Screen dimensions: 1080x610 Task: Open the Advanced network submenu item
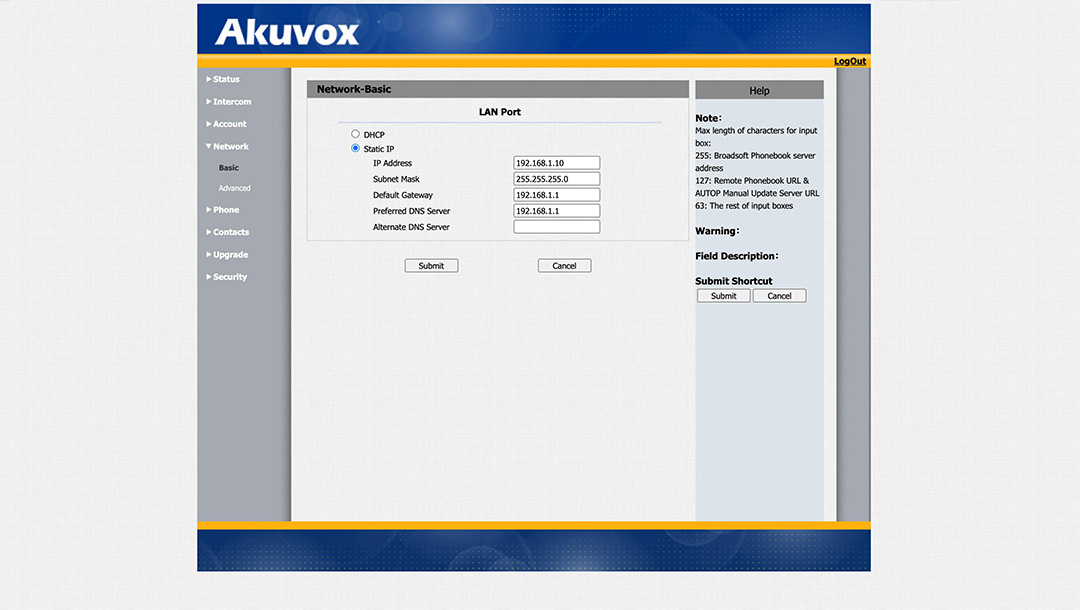(x=235, y=188)
